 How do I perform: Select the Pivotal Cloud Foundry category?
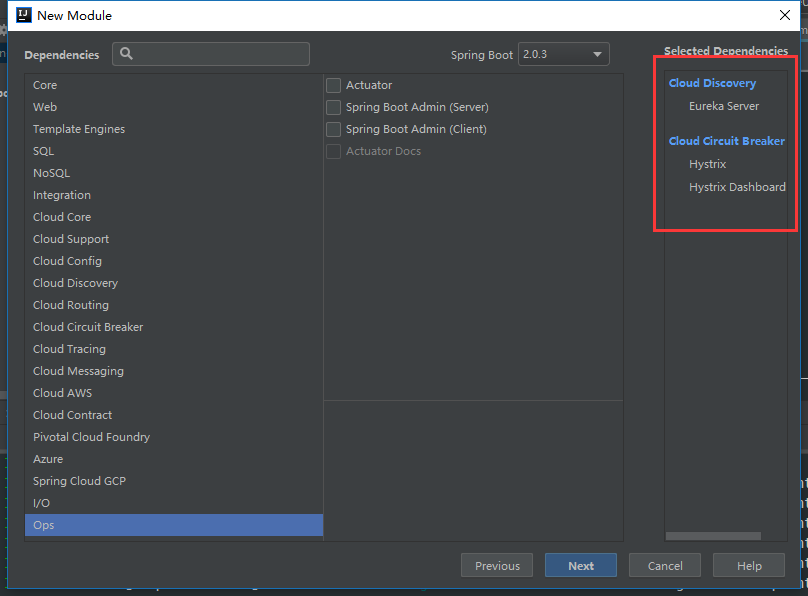174,437
